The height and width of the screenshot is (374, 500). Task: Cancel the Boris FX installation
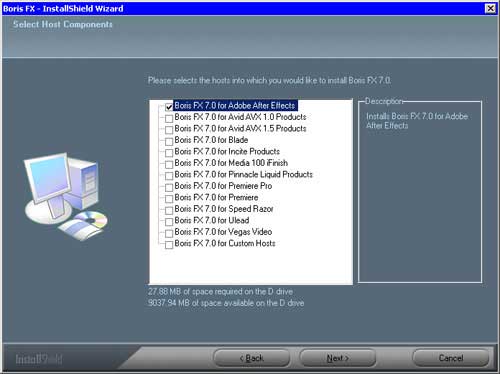pyautogui.click(x=451, y=358)
